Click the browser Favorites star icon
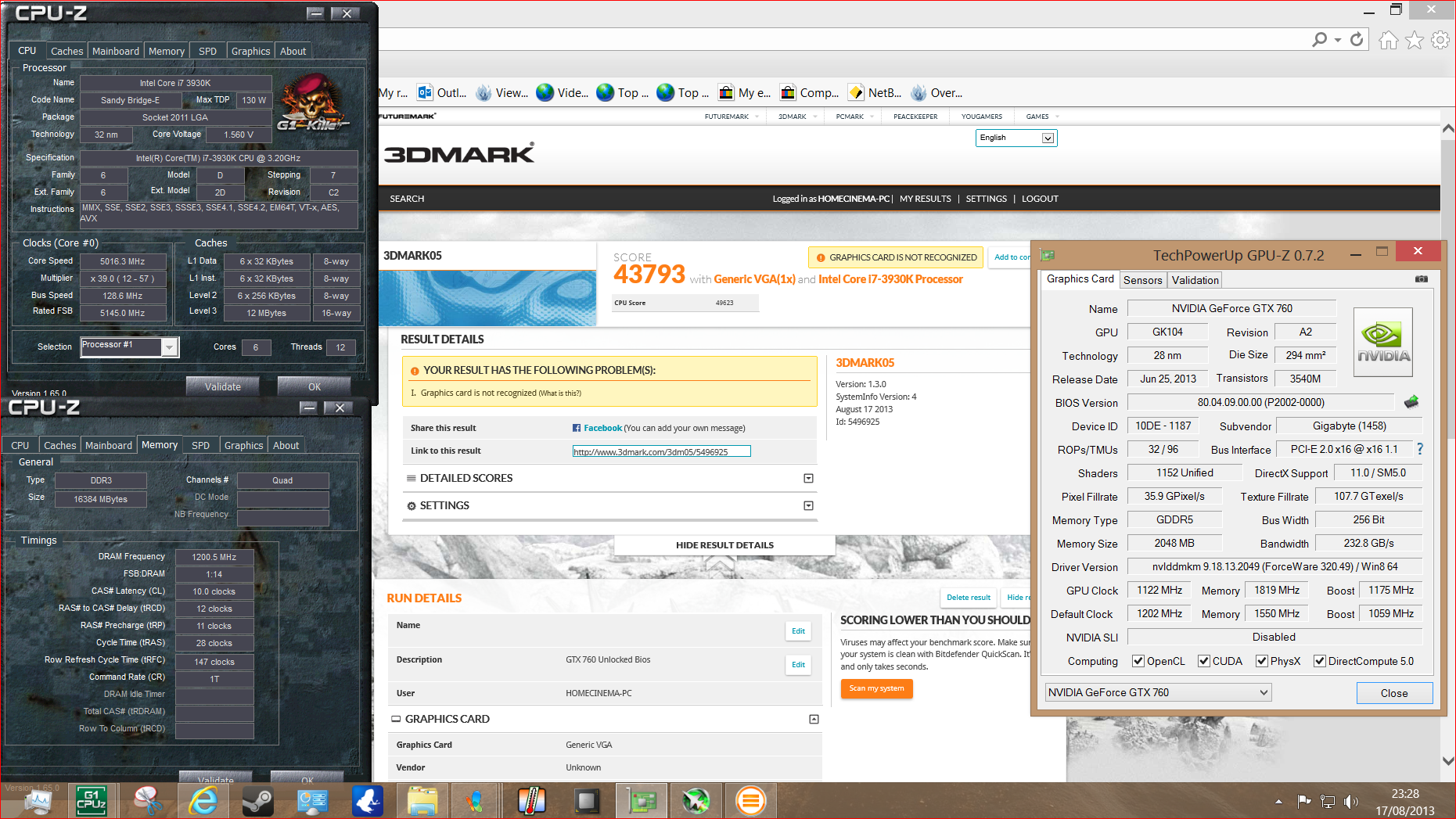Screen dimensions: 1456x819 coord(1414,40)
